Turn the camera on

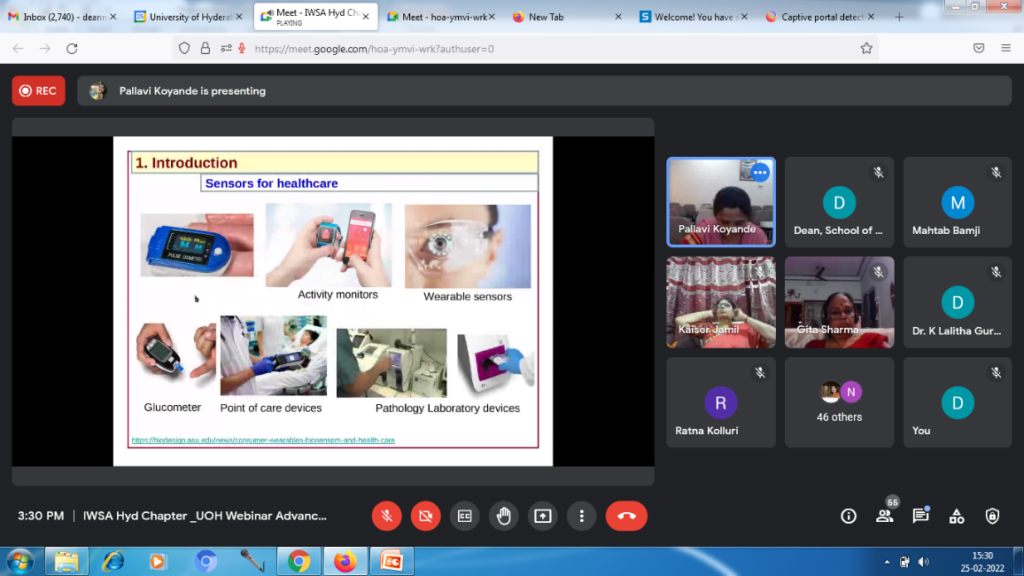pos(425,516)
